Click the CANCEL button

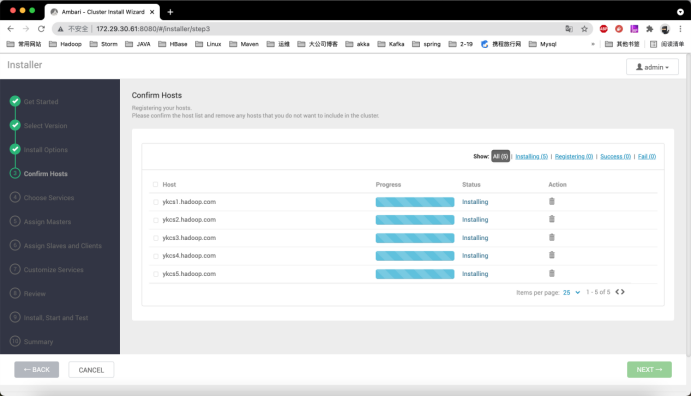coord(91,370)
